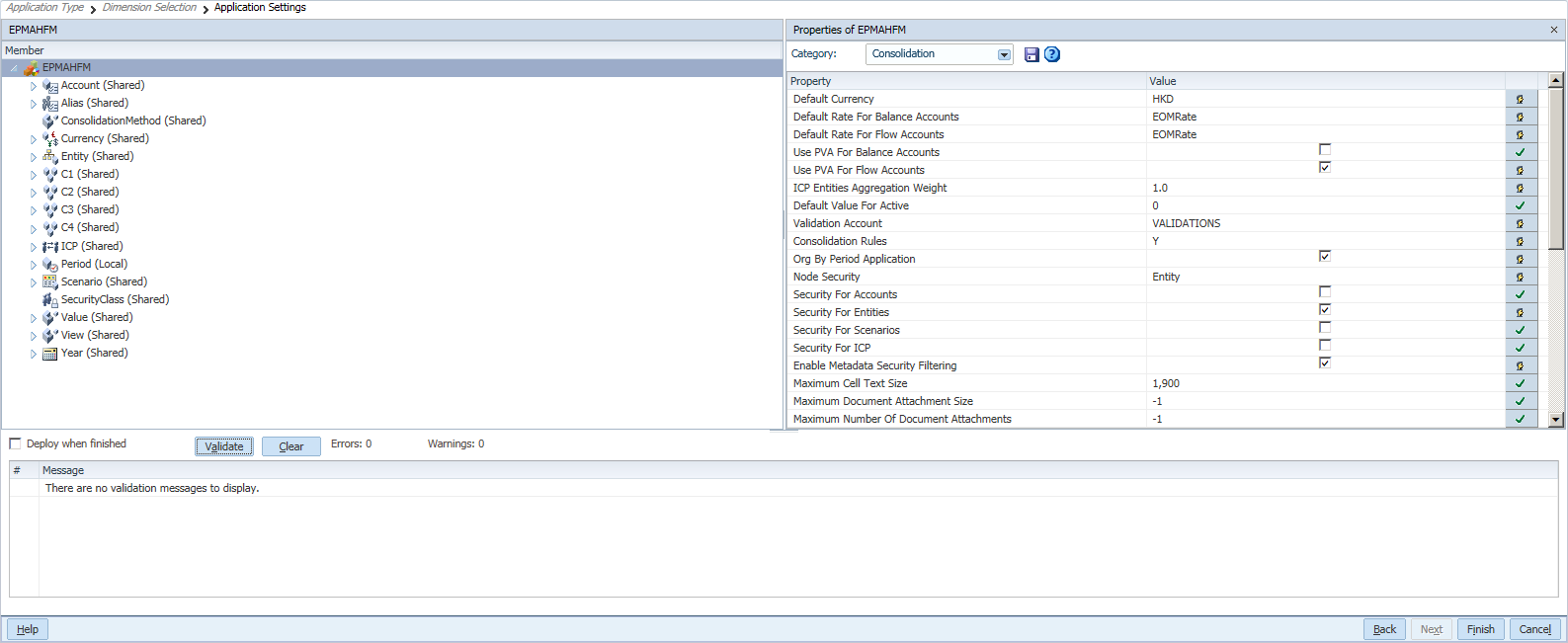
Task: Toggle Enable Metadata Security Filtering checkbox
Action: pos(1325,363)
